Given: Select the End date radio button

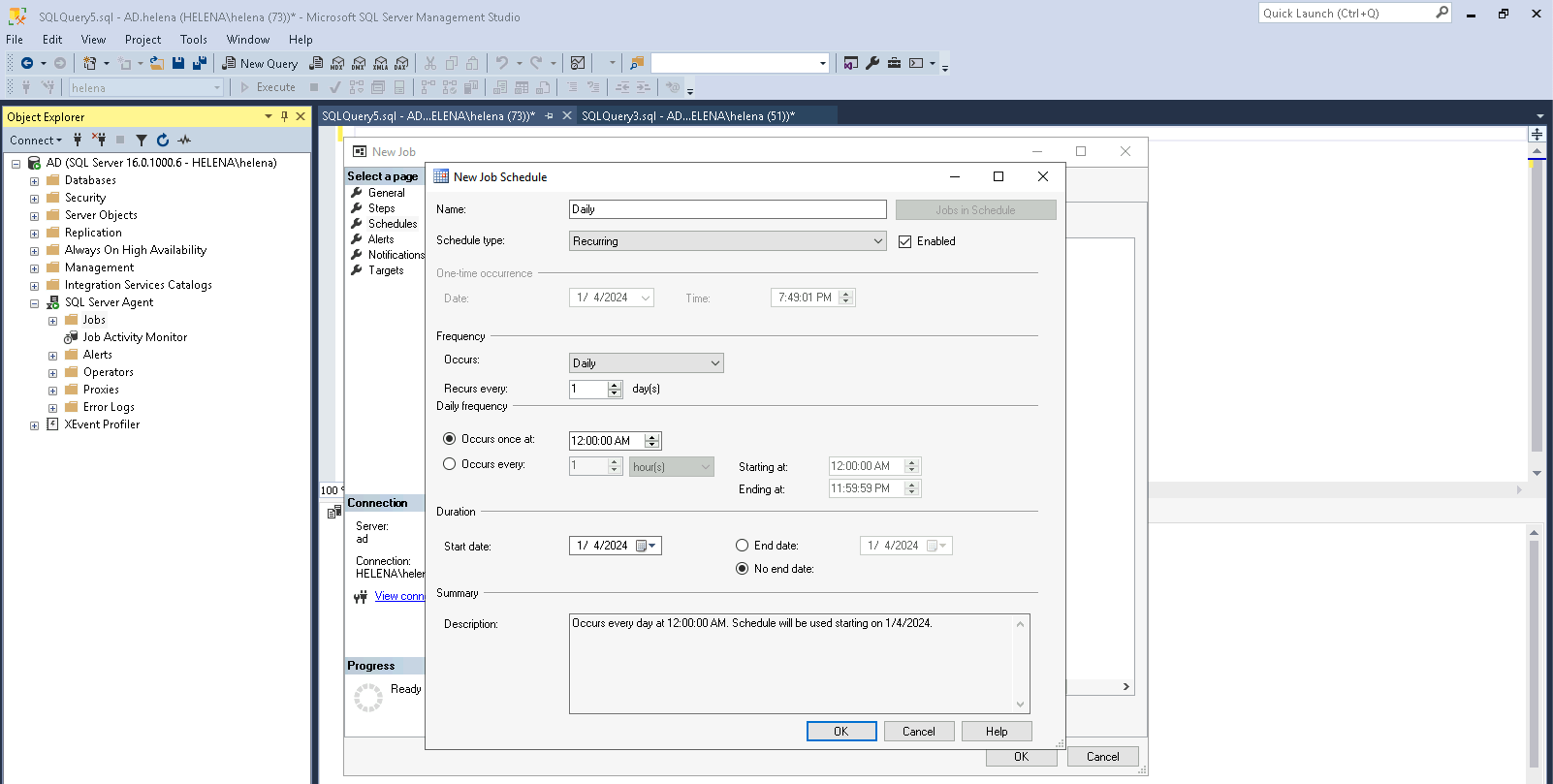Looking at the screenshot, I should [x=743, y=546].
